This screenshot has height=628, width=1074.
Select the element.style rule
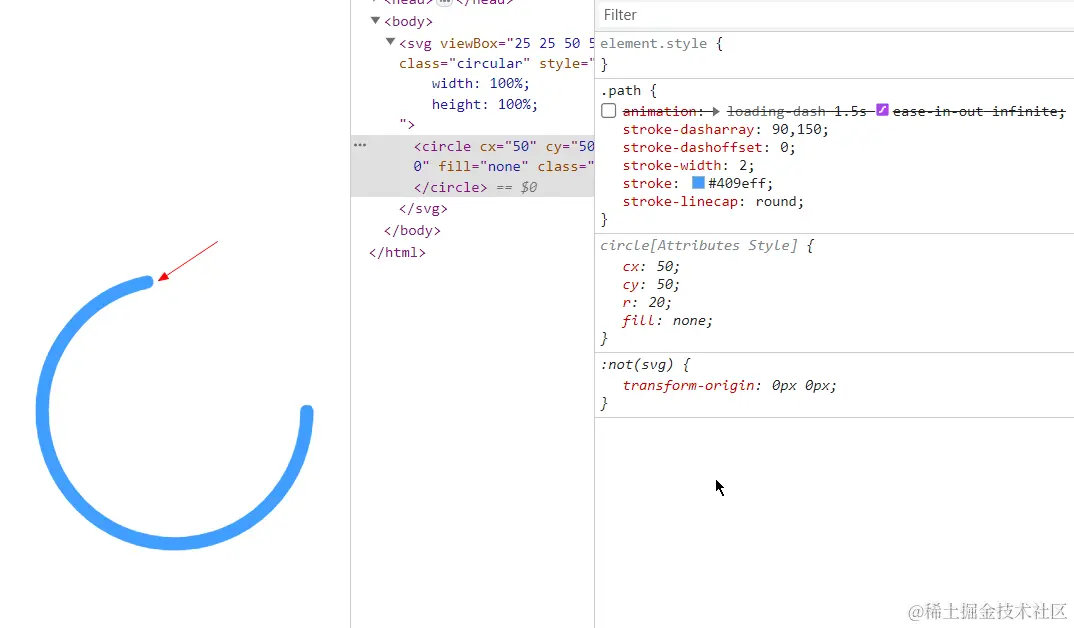coord(653,43)
